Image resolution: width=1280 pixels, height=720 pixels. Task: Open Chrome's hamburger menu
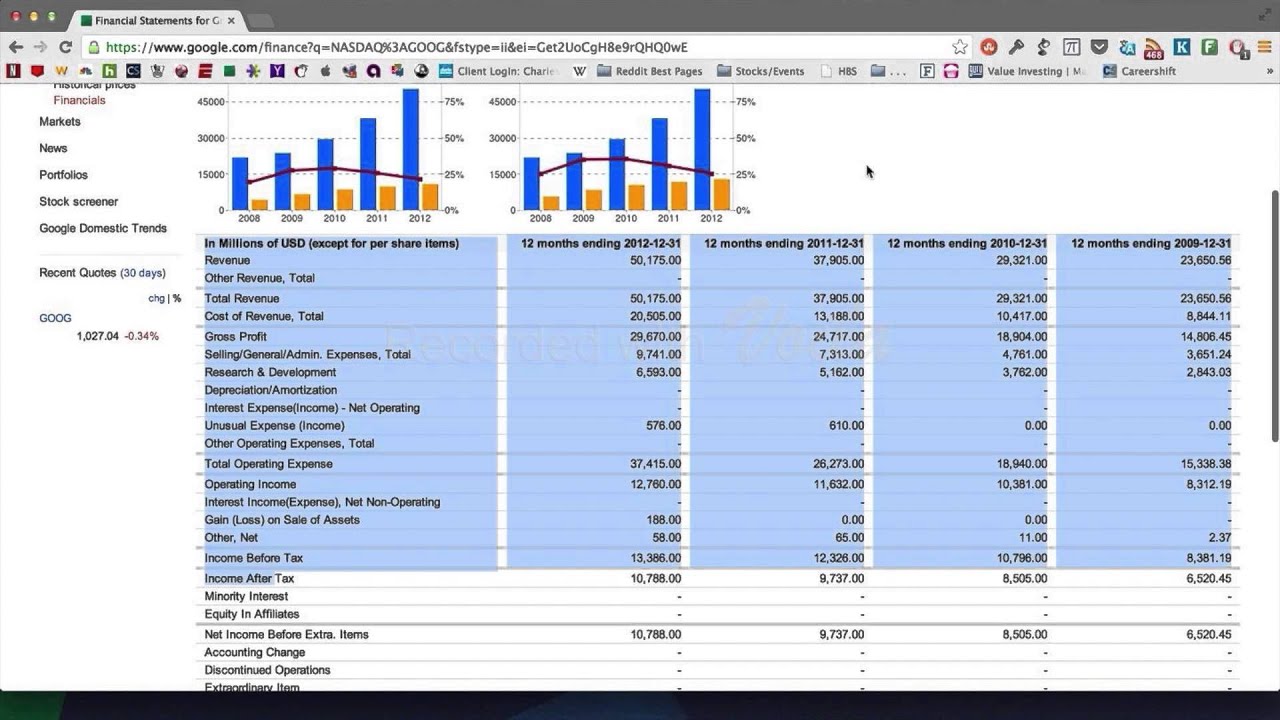point(1264,47)
